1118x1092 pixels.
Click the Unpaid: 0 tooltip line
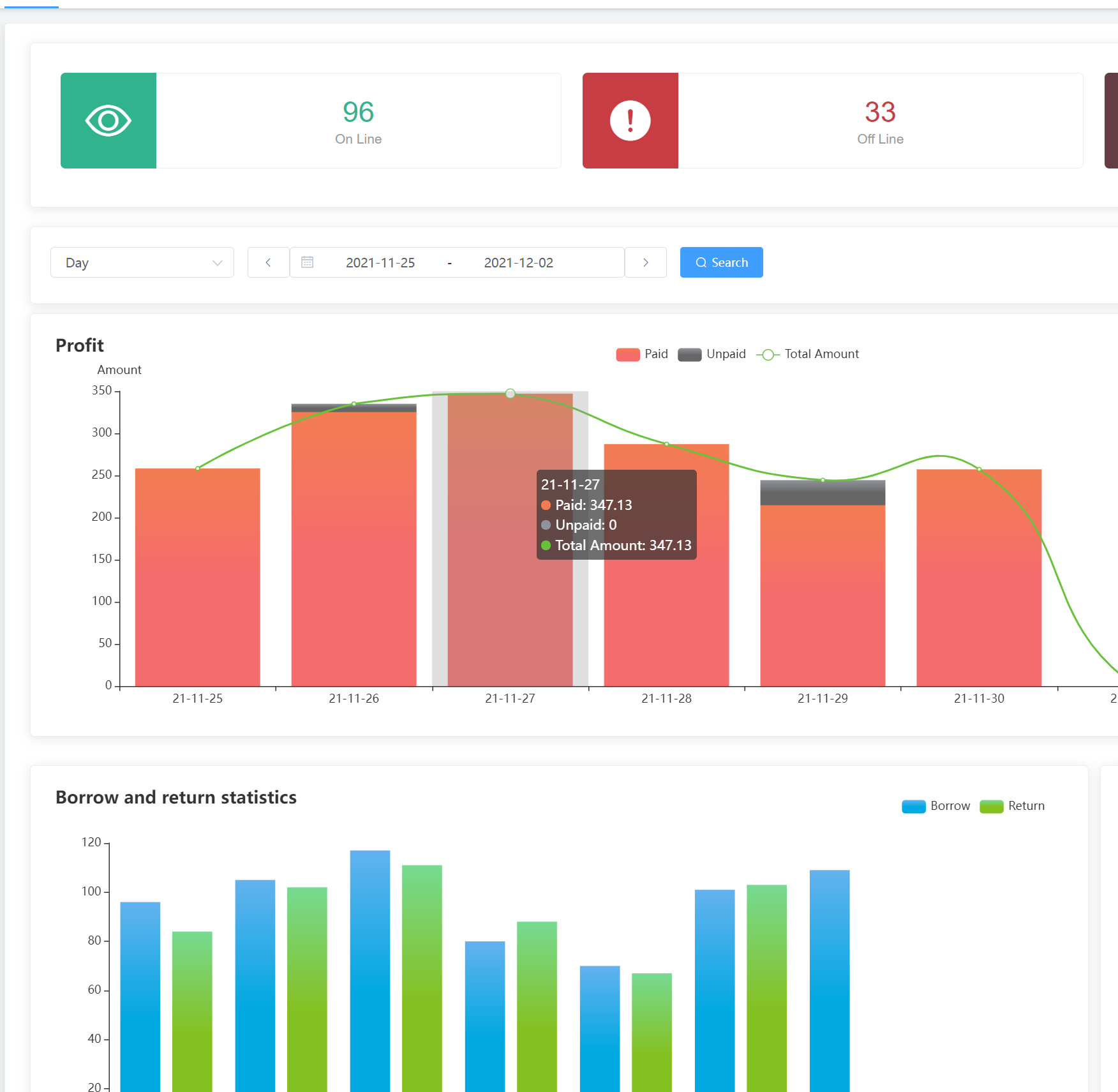point(579,525)
